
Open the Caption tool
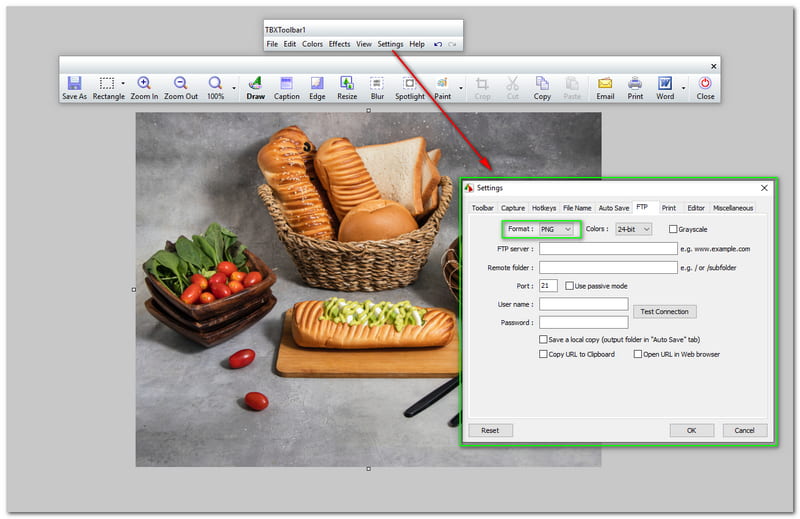point(287,87)
